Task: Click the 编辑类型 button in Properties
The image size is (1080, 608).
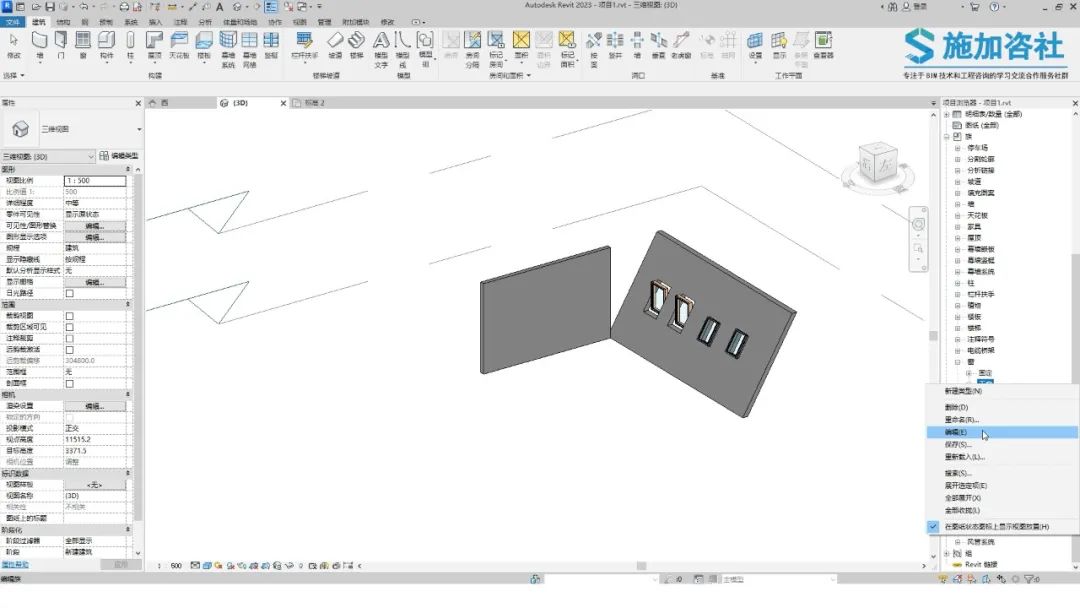Action: [x=119, y=156]
